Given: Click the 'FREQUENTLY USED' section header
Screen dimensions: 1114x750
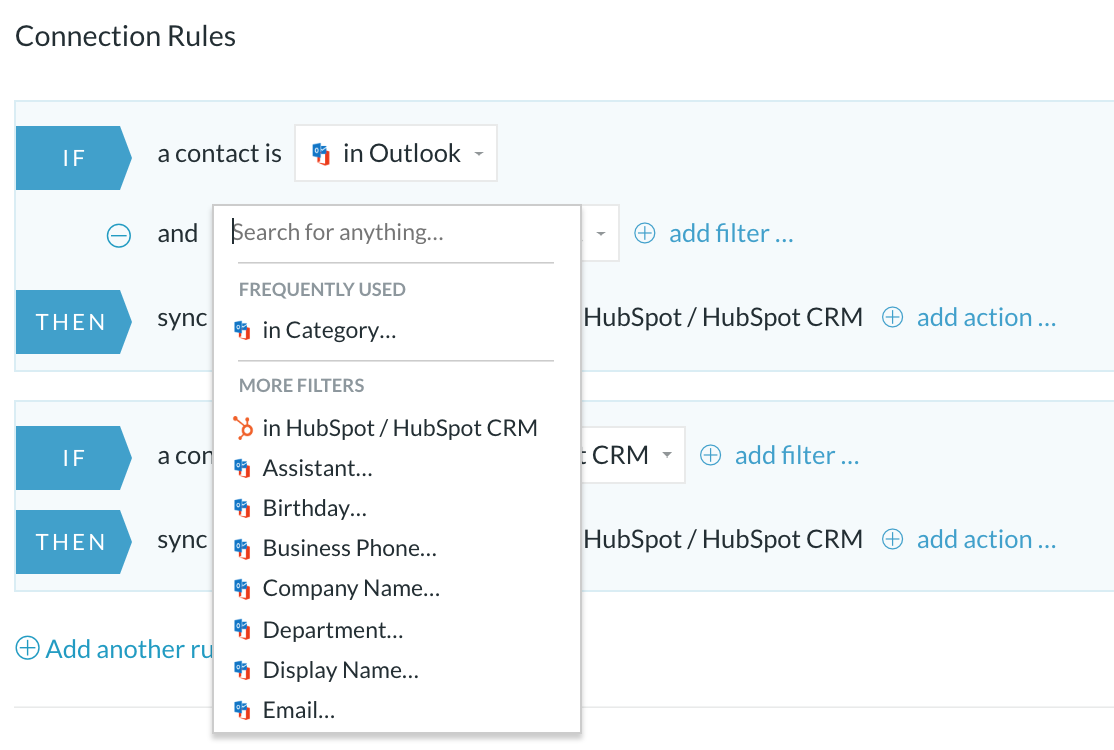Looking at the screenshot, I should click(322, 290).
